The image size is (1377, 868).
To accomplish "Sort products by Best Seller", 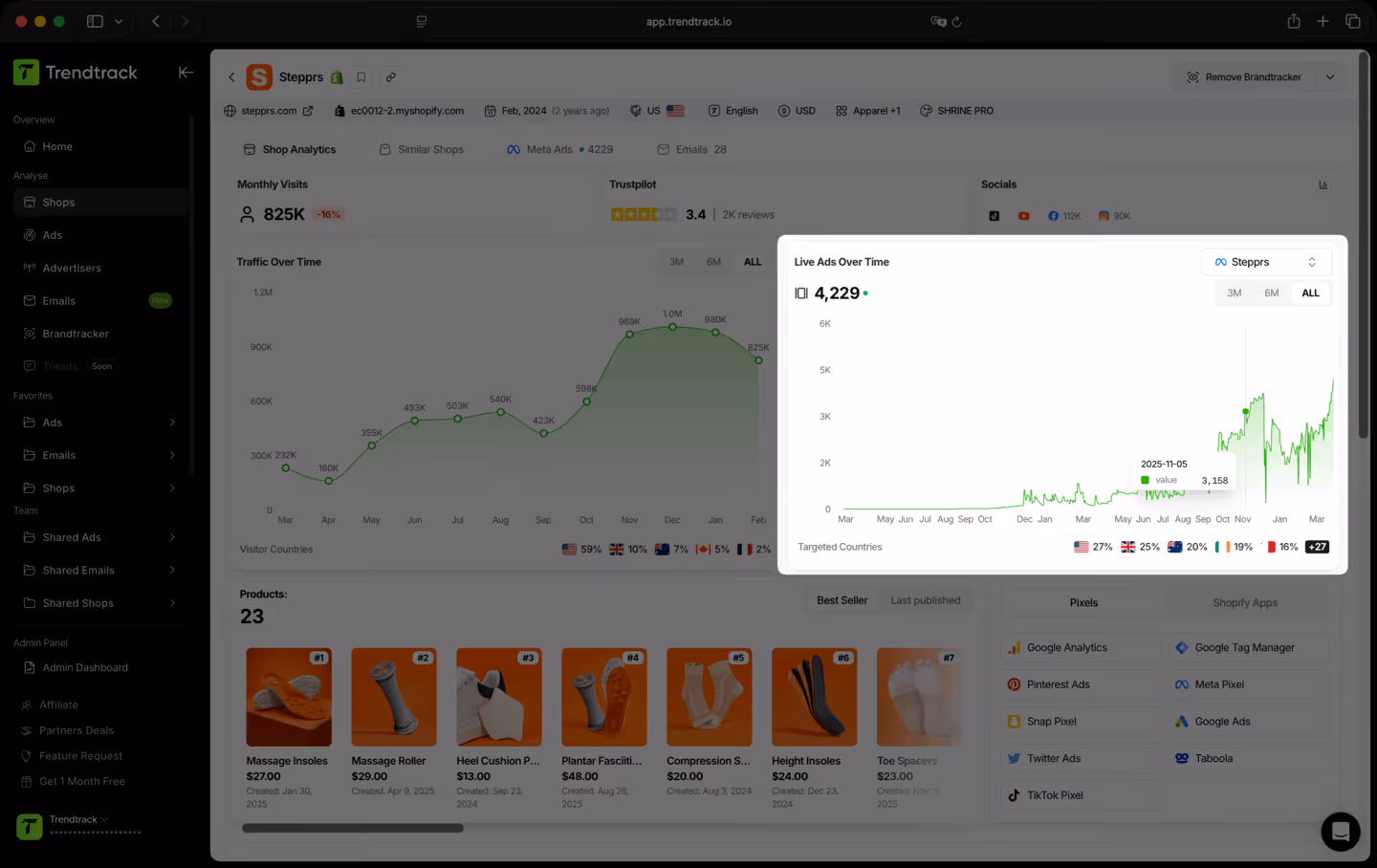I will tap(842, 600).
